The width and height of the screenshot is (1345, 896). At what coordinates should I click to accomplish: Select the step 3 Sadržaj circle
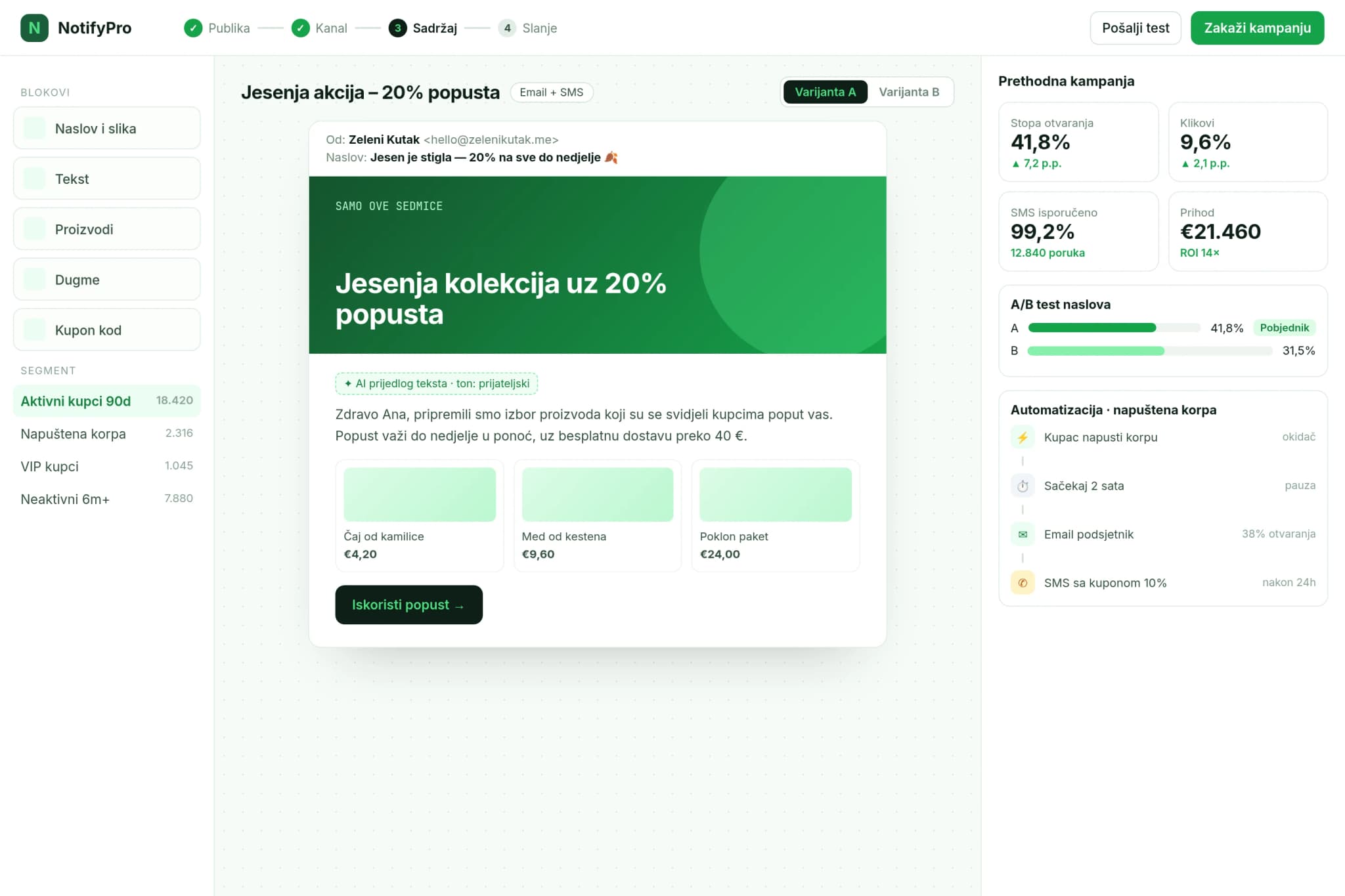tap(397, 28)
